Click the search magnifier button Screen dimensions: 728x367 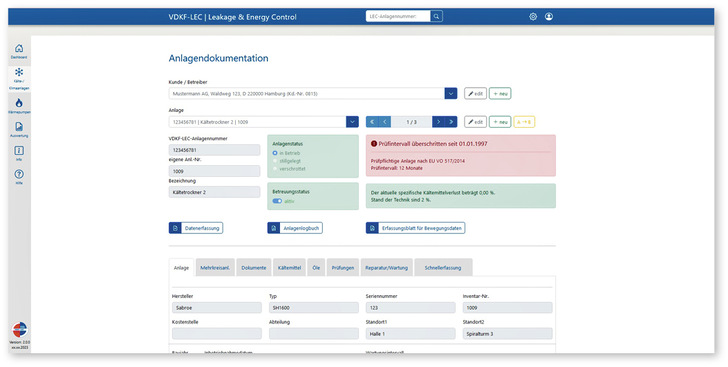tap(436, 16)
